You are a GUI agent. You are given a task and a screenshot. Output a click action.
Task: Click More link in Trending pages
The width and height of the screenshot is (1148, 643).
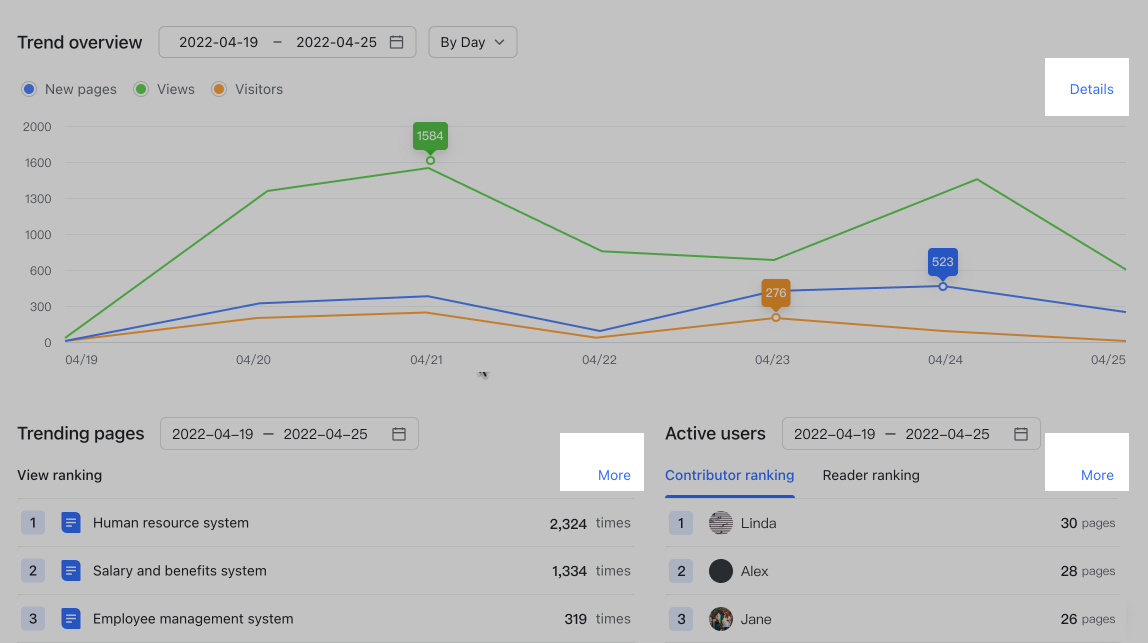[x=614, y=475]
